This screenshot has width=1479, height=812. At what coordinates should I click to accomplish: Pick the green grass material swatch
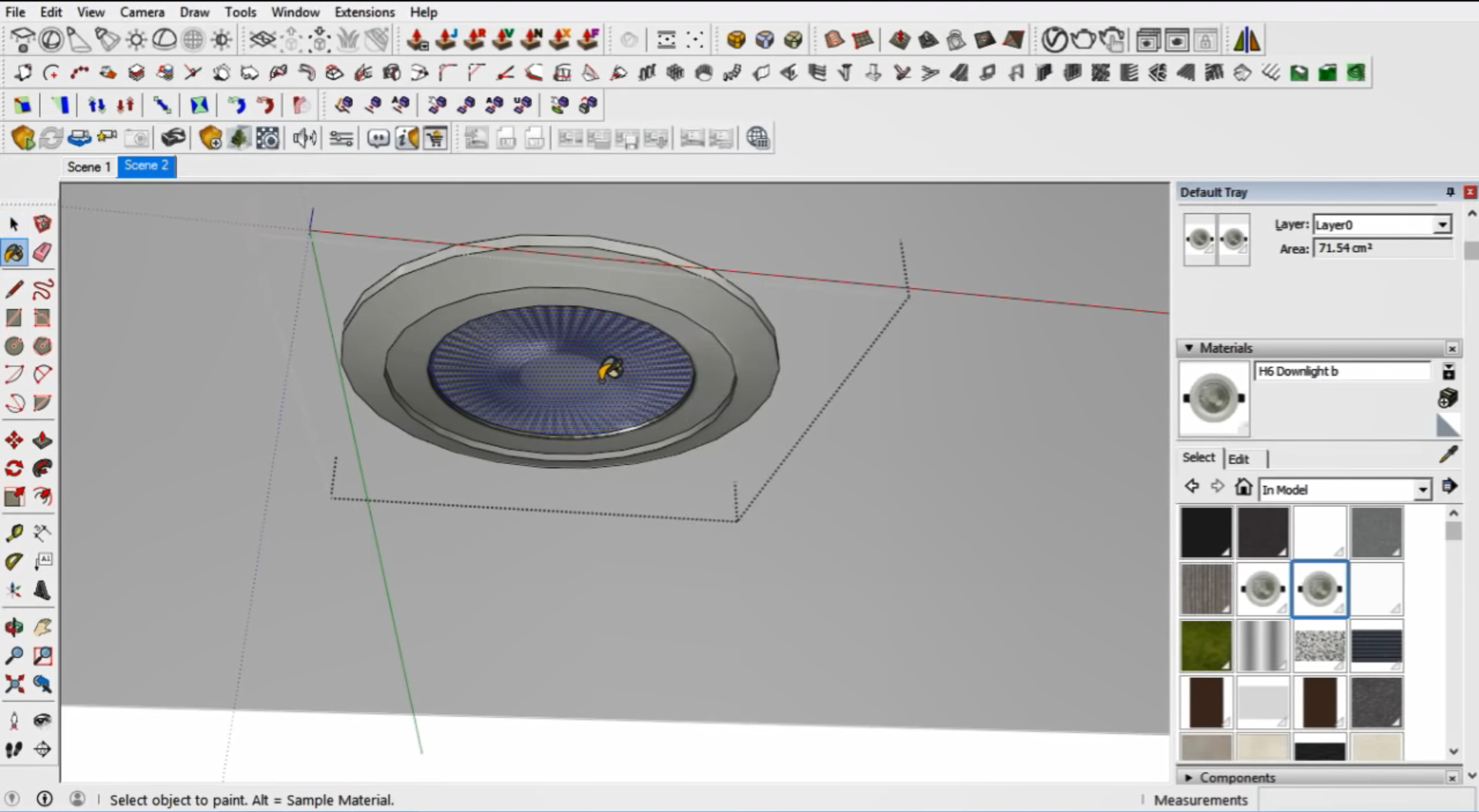pos(1206,646)
